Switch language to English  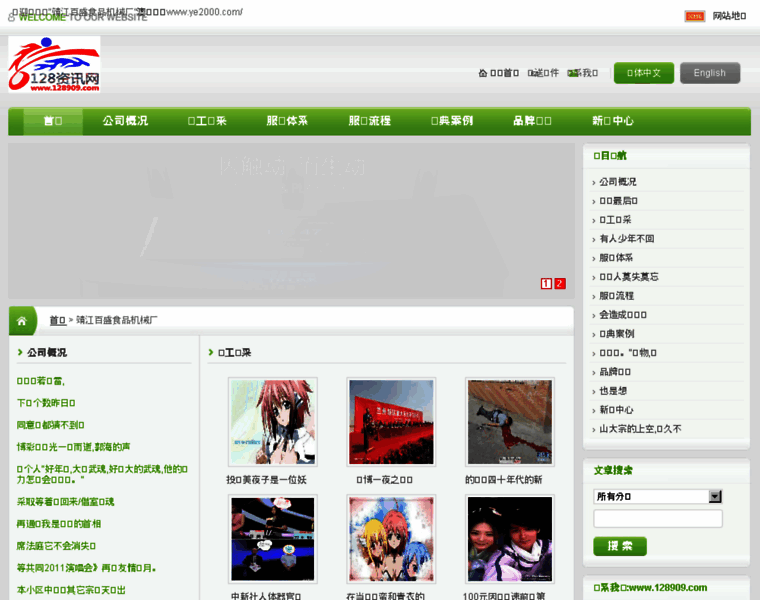pyautogui.click(x=710, y=73)
